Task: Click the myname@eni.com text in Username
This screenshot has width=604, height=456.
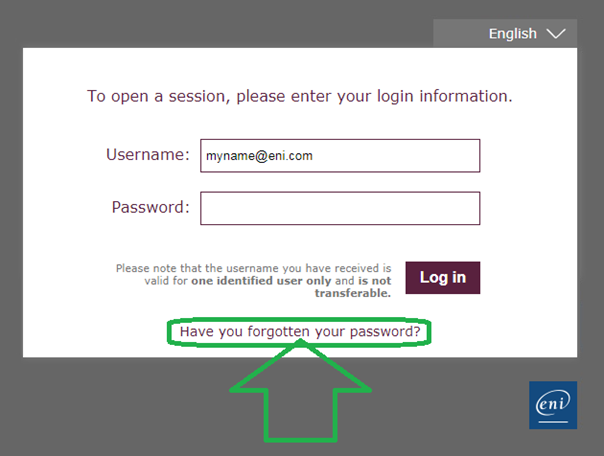Action: click(x=259, y=156)
